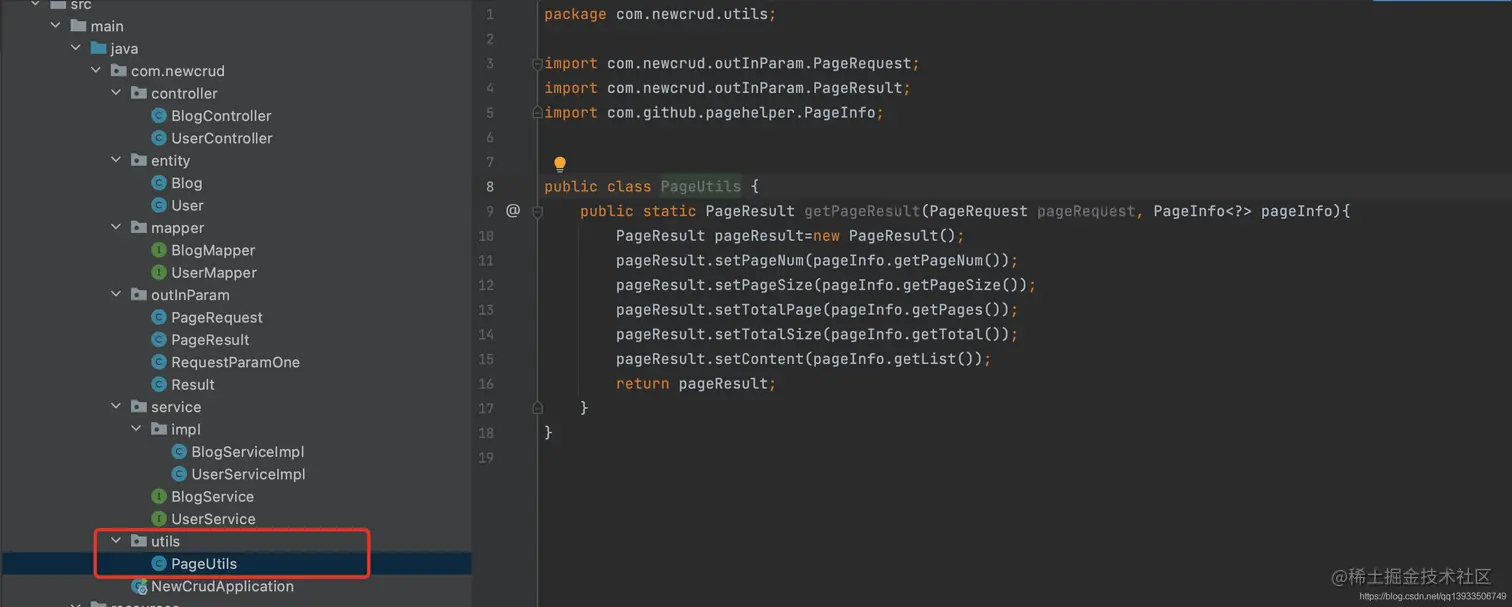
Task: Click the PageUtils class name in editor
Action: (x=701, y=186)
